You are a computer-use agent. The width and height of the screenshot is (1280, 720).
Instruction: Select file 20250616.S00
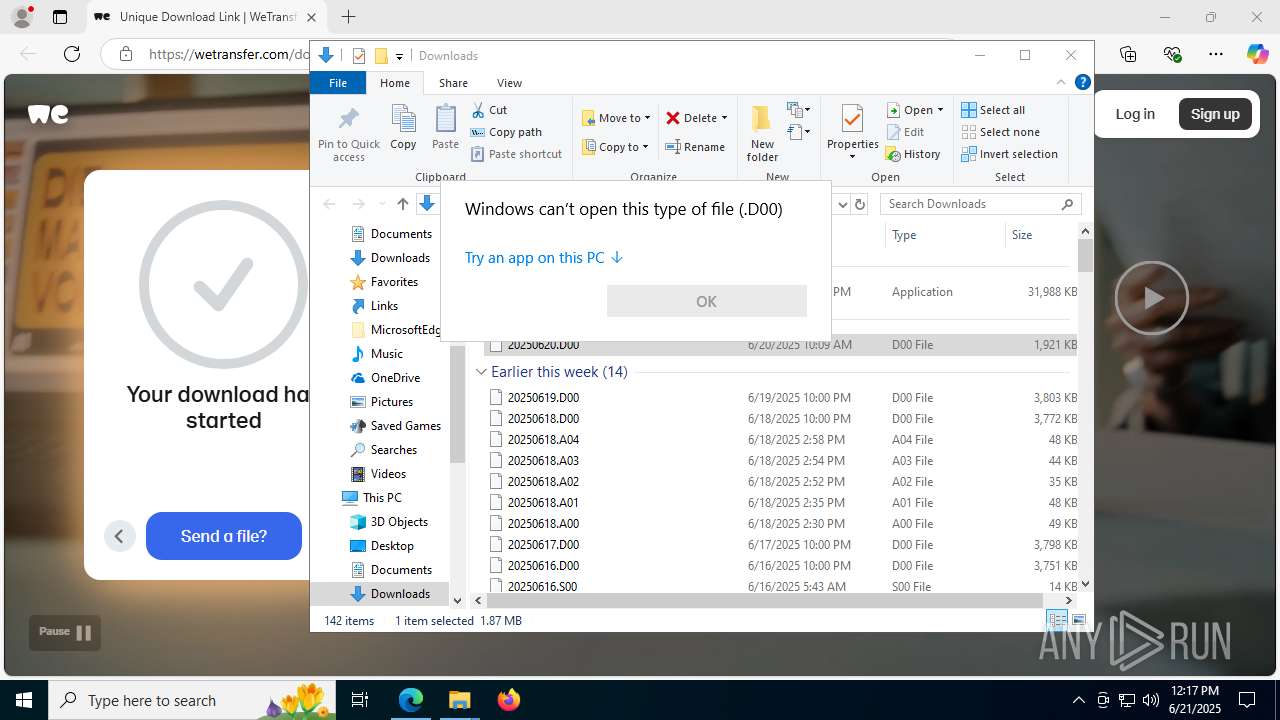click(x=542, y=587)
